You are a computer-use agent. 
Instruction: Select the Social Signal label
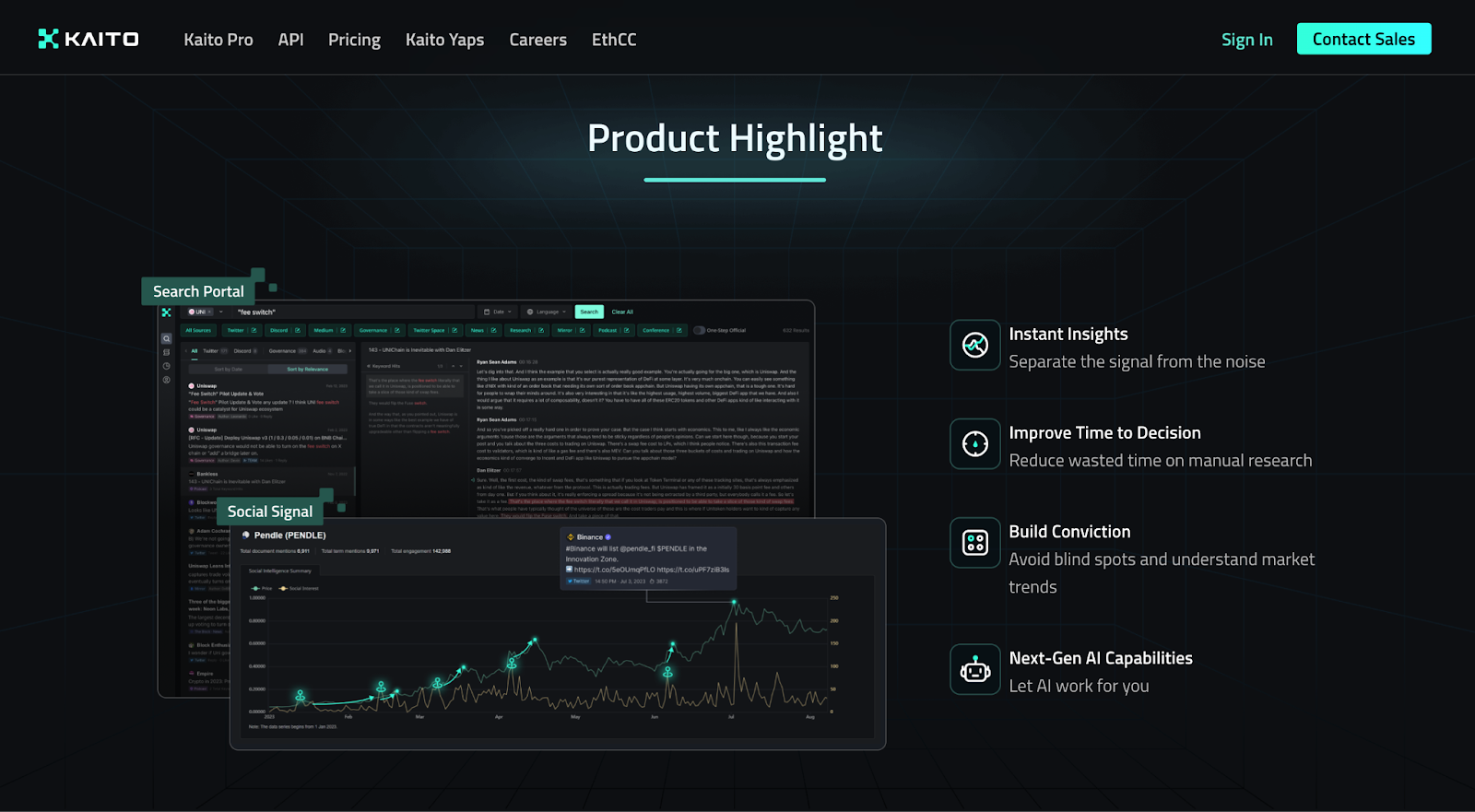click(270, 512)
